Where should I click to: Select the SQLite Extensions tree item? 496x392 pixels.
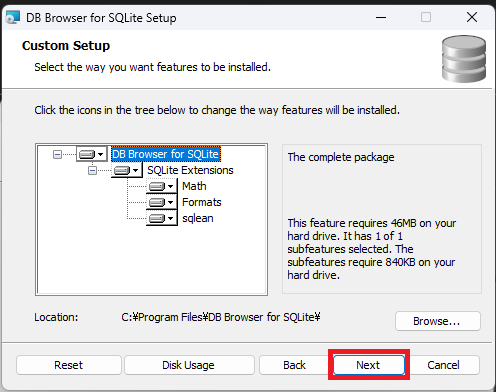coord(190,170)
